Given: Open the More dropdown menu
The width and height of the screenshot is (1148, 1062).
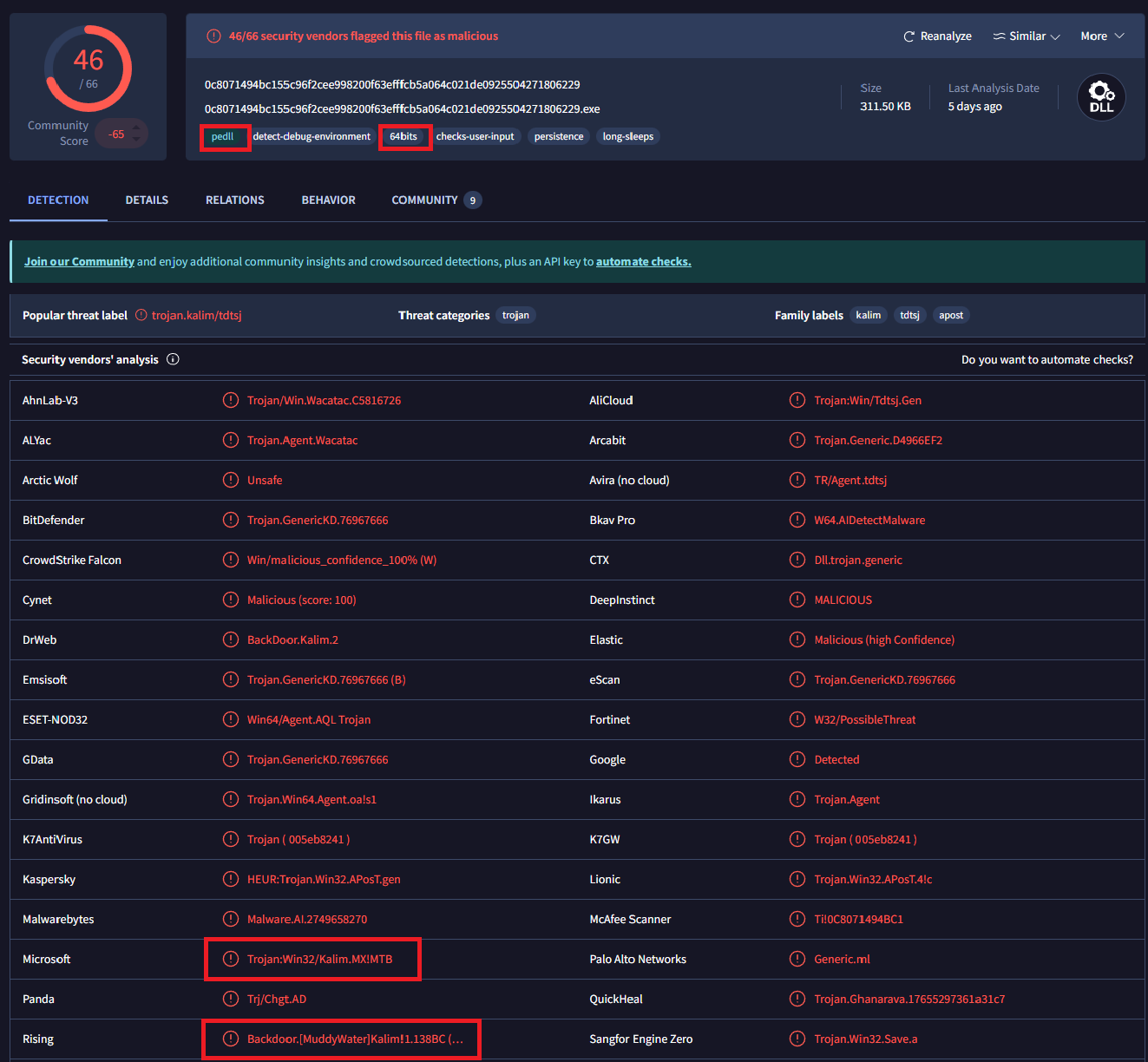Looking at the screenshot, I should click(x=1102, y=36).
